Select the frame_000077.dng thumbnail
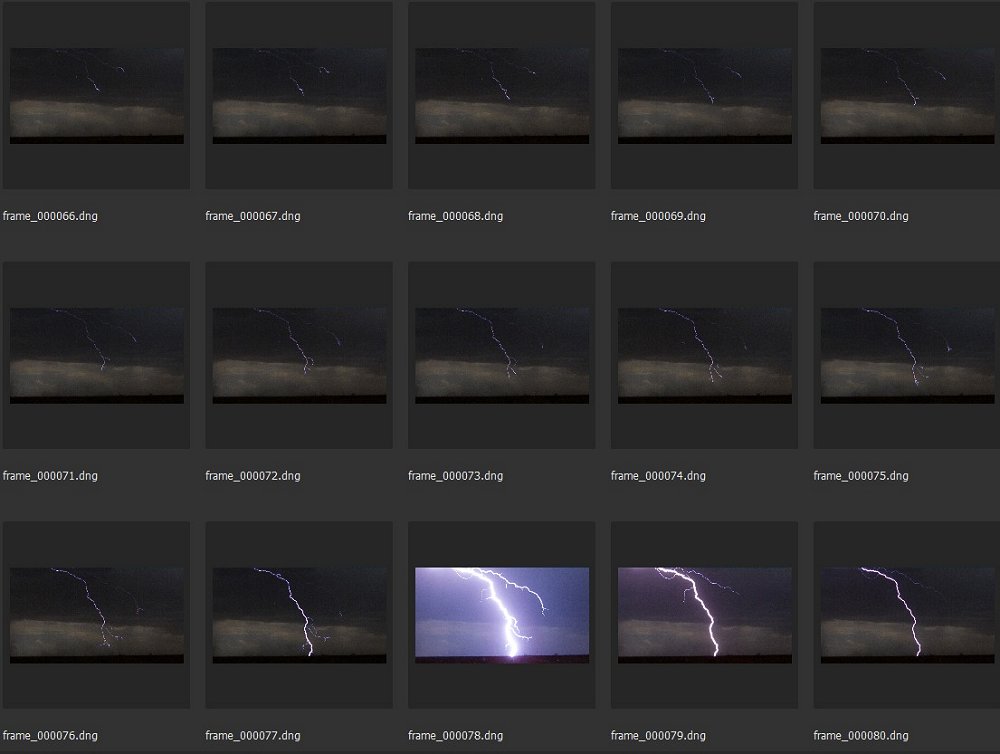 coord(300,616)
